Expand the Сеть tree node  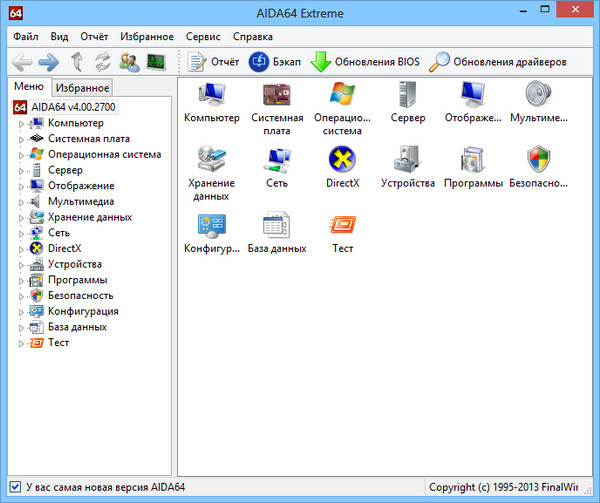21,232
